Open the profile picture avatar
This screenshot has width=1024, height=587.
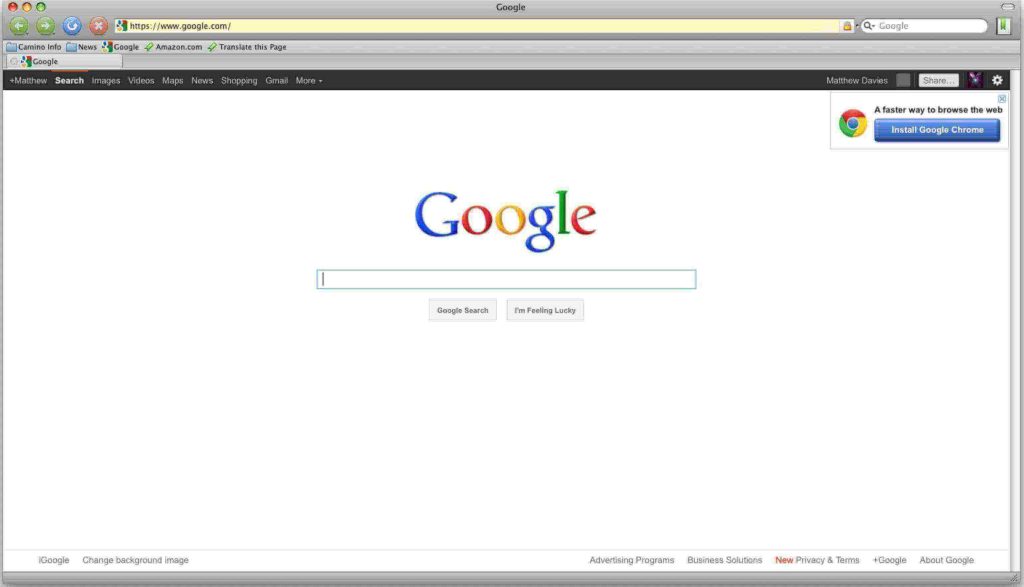(975, 80)
